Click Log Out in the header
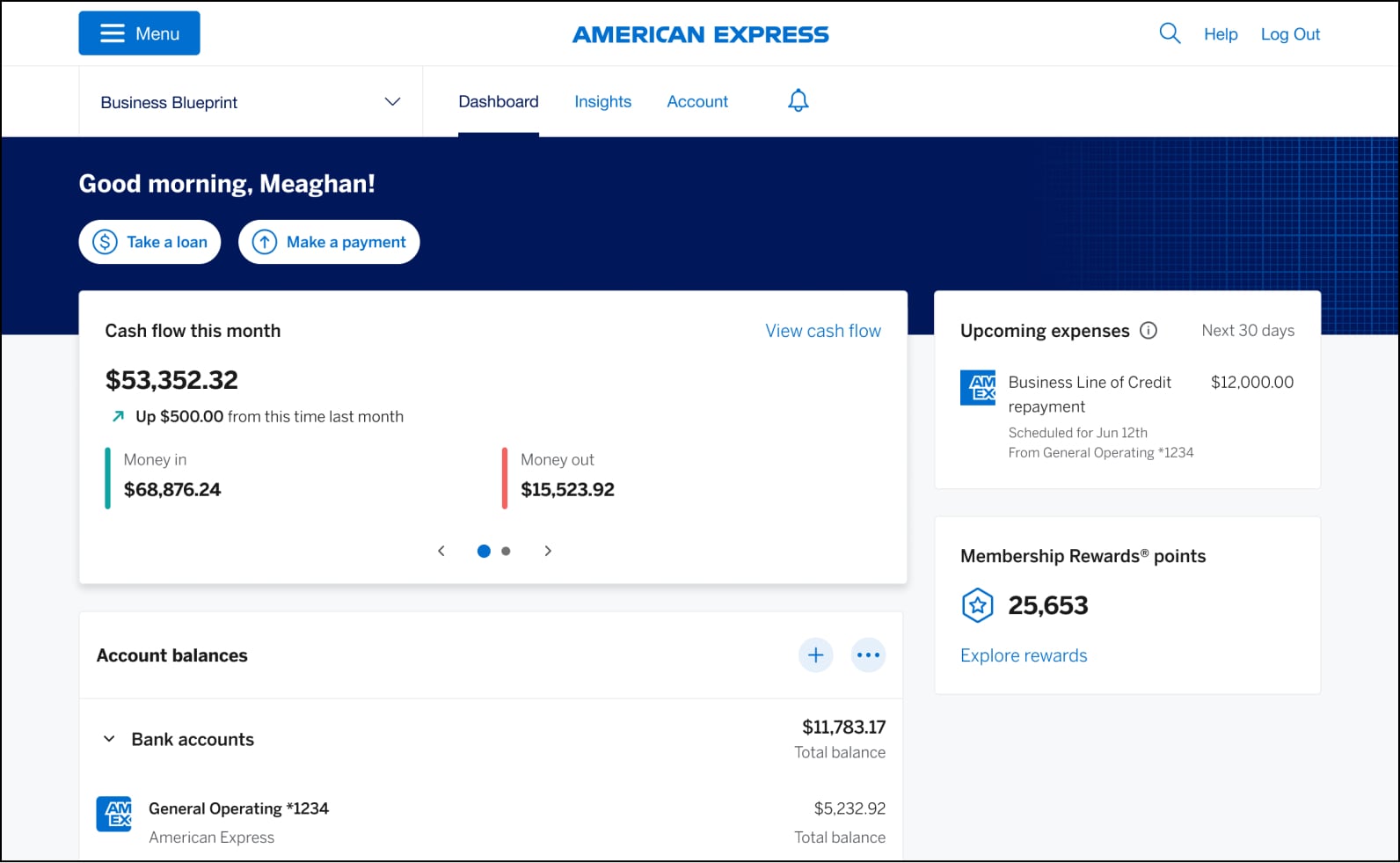The height and width of the screenshot is (863, 1400). (1289, 33)
